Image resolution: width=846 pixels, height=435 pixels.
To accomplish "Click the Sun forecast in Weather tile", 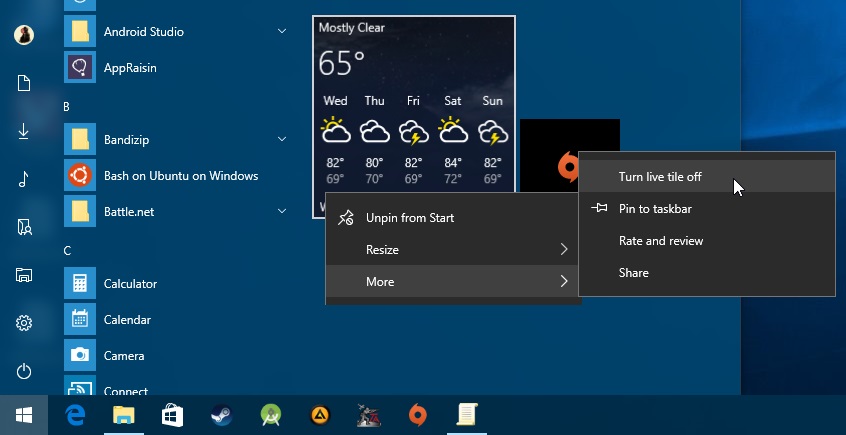I will pos(493,141).
